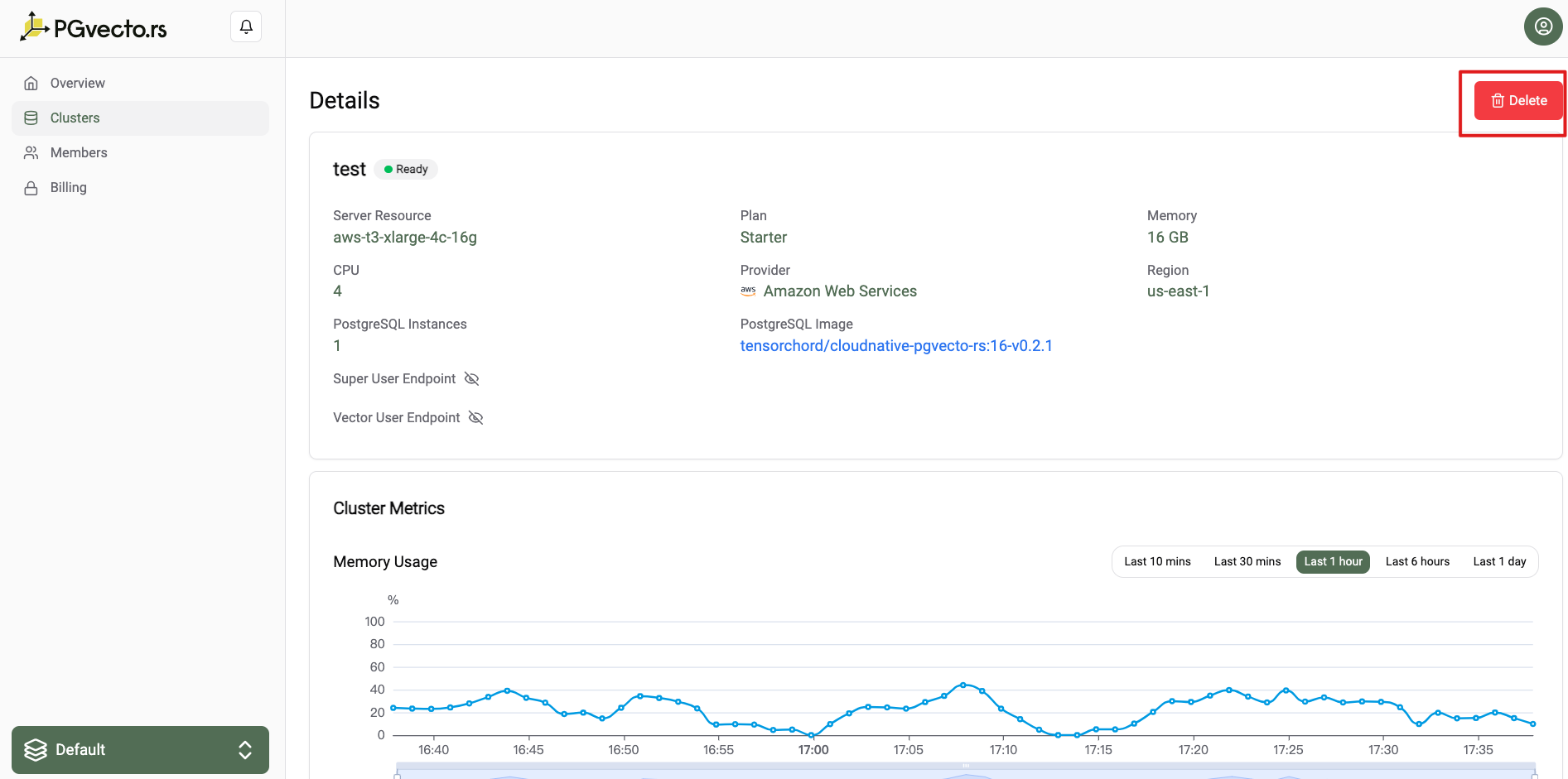Select Last 1 day range

(x=1499, y=561)
